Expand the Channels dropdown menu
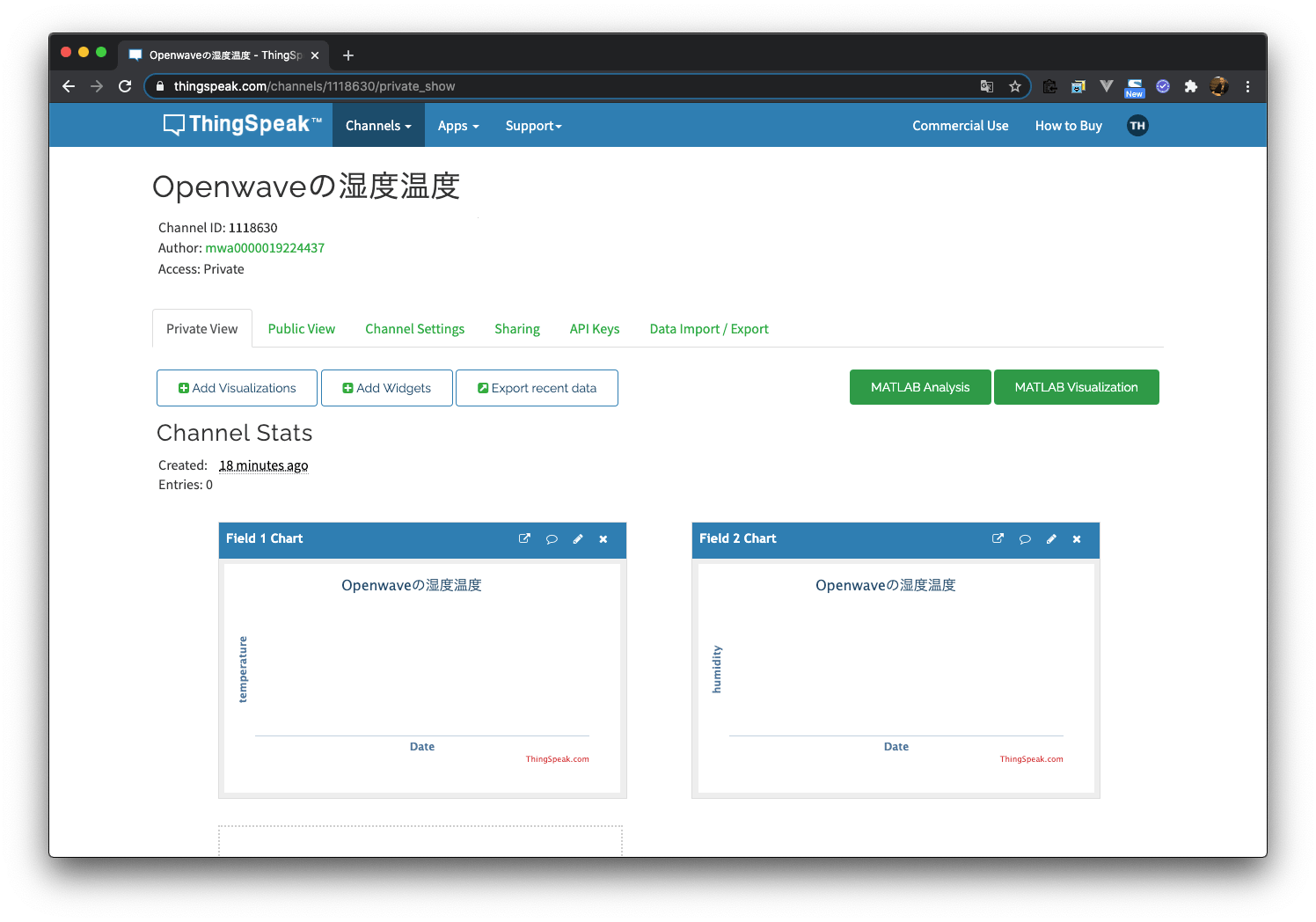This screenshot has height=922, width=1316. 378,126
